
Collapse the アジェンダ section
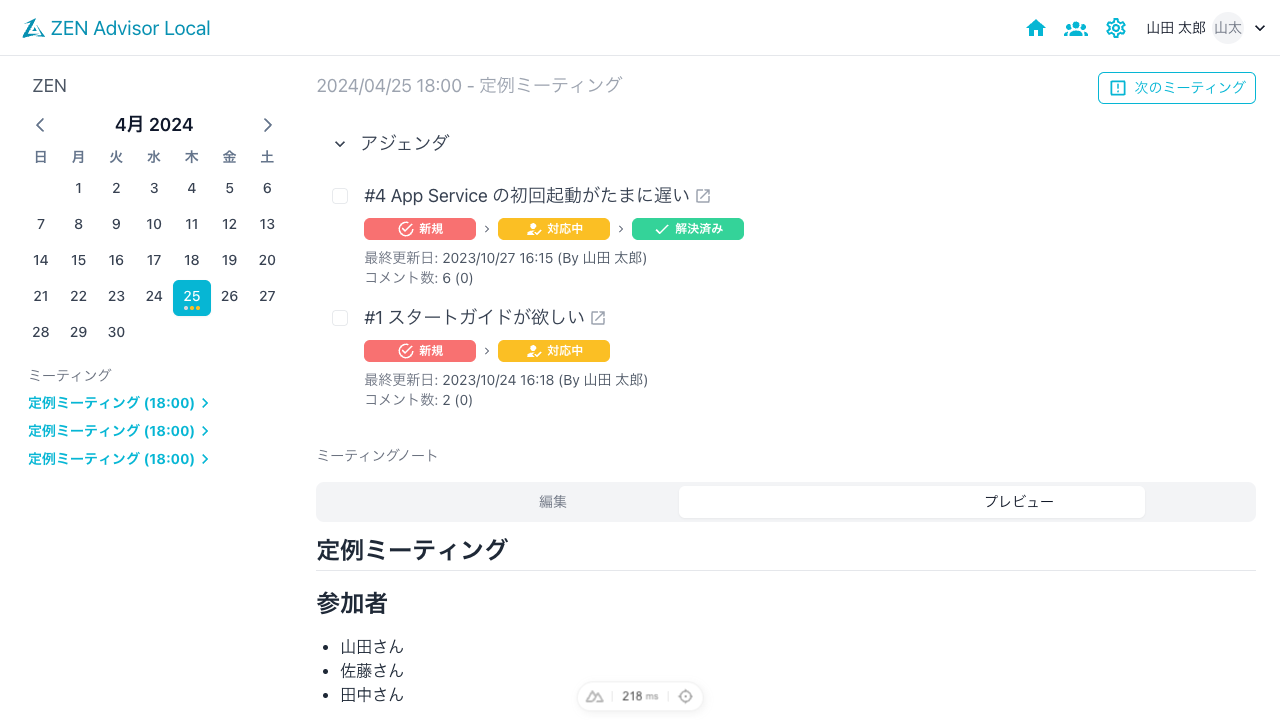340,144
